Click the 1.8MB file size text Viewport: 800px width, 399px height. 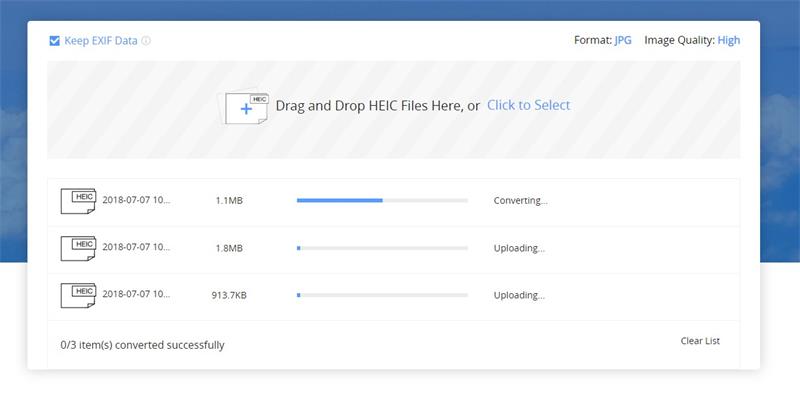229,248
